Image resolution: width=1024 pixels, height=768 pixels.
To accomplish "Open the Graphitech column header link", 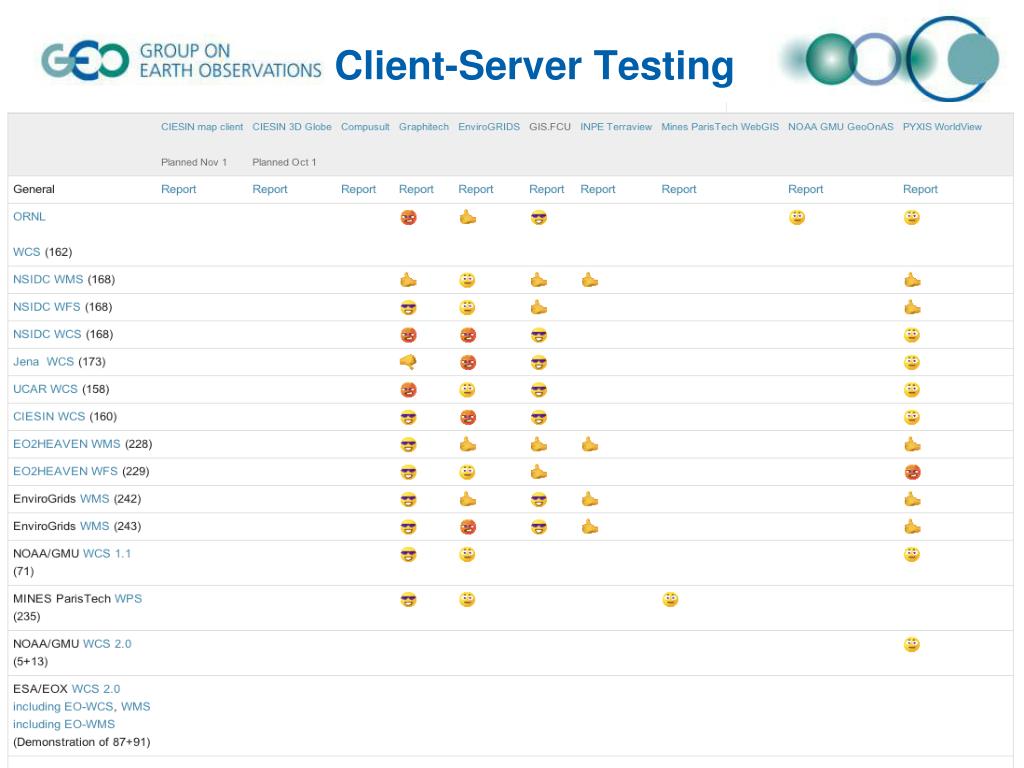I will [424, 127].
